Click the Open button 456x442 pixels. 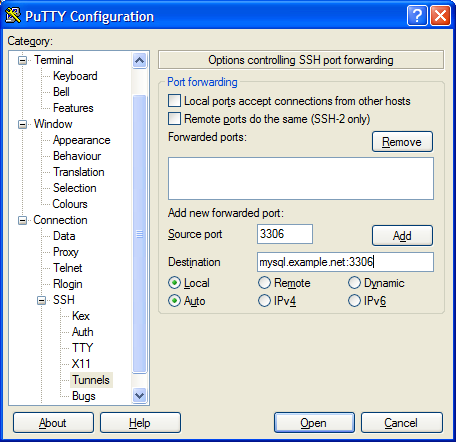[x=314, y=423]
